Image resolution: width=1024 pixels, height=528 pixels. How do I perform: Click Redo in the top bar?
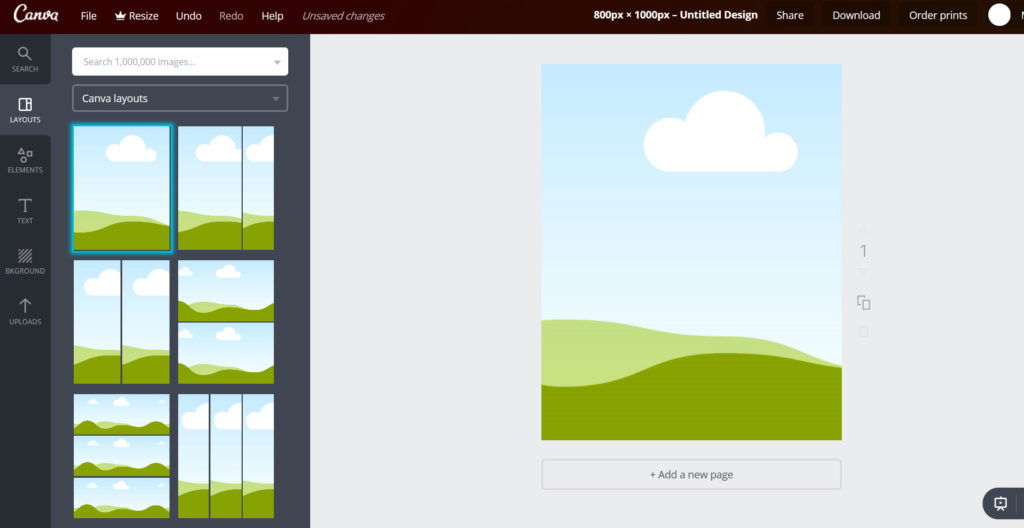(x=231, y=16)
